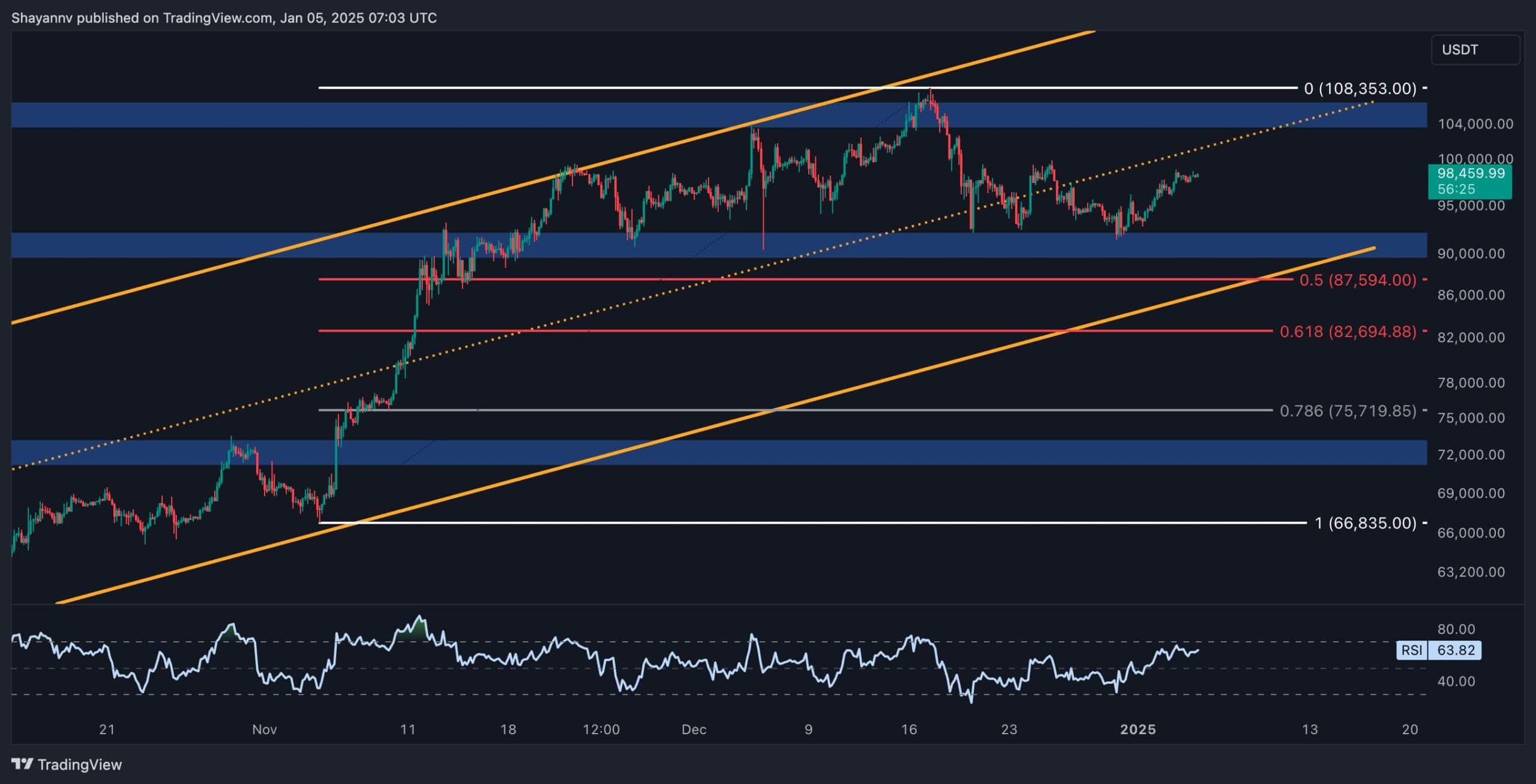Screen dimensions: 1536x784
Task: Click the 82,000.00 price axis label
Action: coord(1471,338)
